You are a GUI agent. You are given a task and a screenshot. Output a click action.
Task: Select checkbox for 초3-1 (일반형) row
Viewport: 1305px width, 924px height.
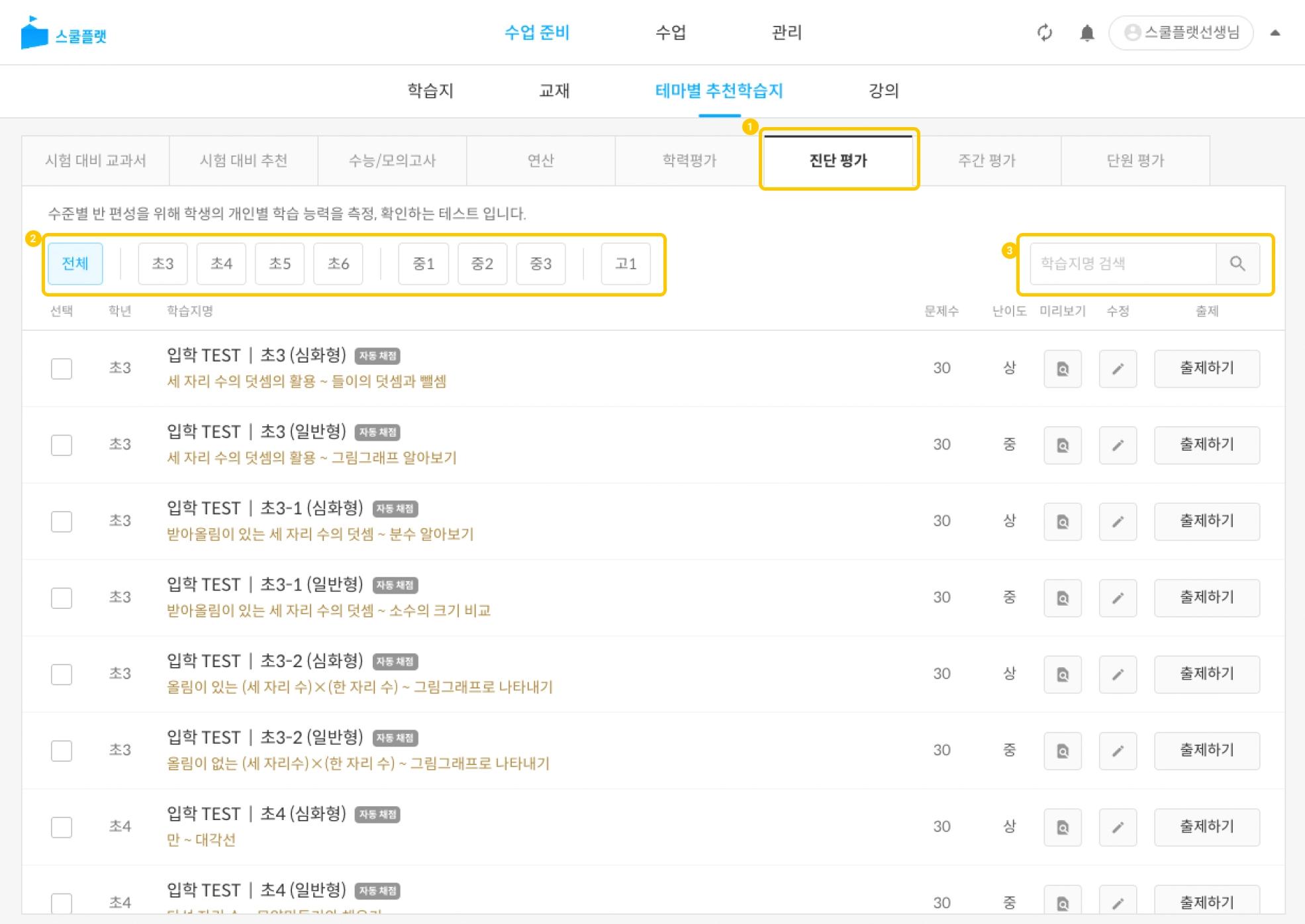[x=62, y=598]
